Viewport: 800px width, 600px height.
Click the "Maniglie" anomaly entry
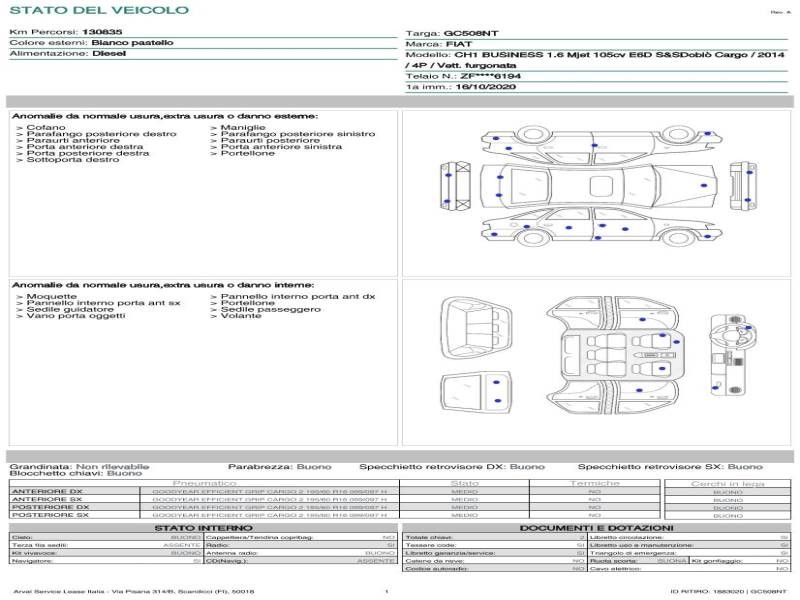pos(243,128)
